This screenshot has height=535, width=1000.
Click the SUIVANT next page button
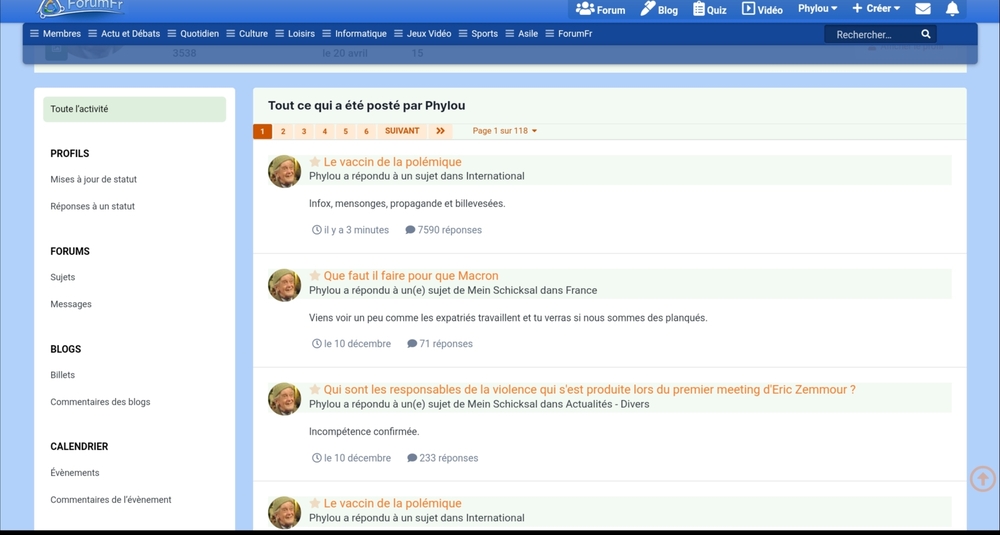pyautogui.click(x=402, y=131)
